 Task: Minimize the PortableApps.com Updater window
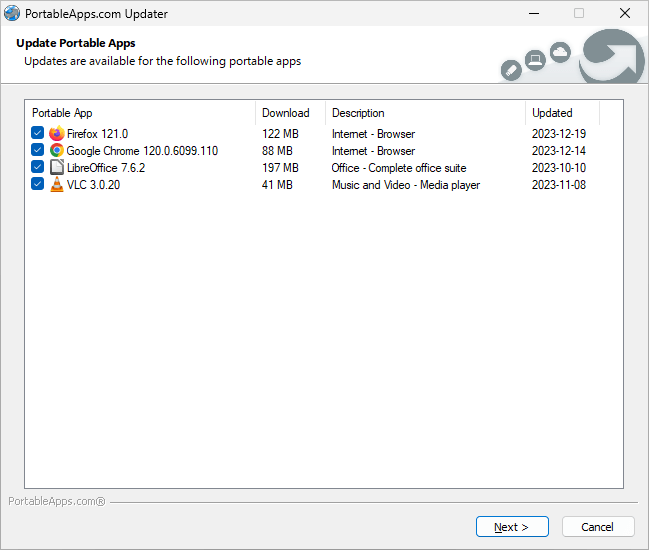point(534,13)
